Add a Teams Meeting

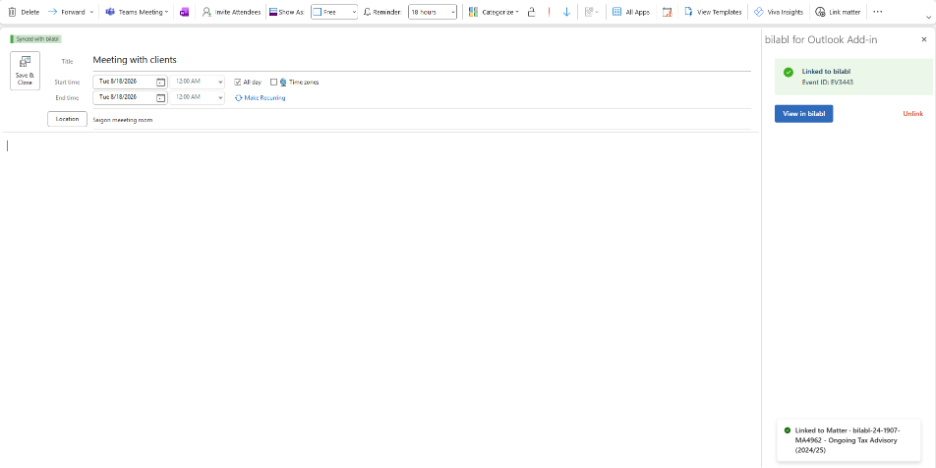pos(133,12)
